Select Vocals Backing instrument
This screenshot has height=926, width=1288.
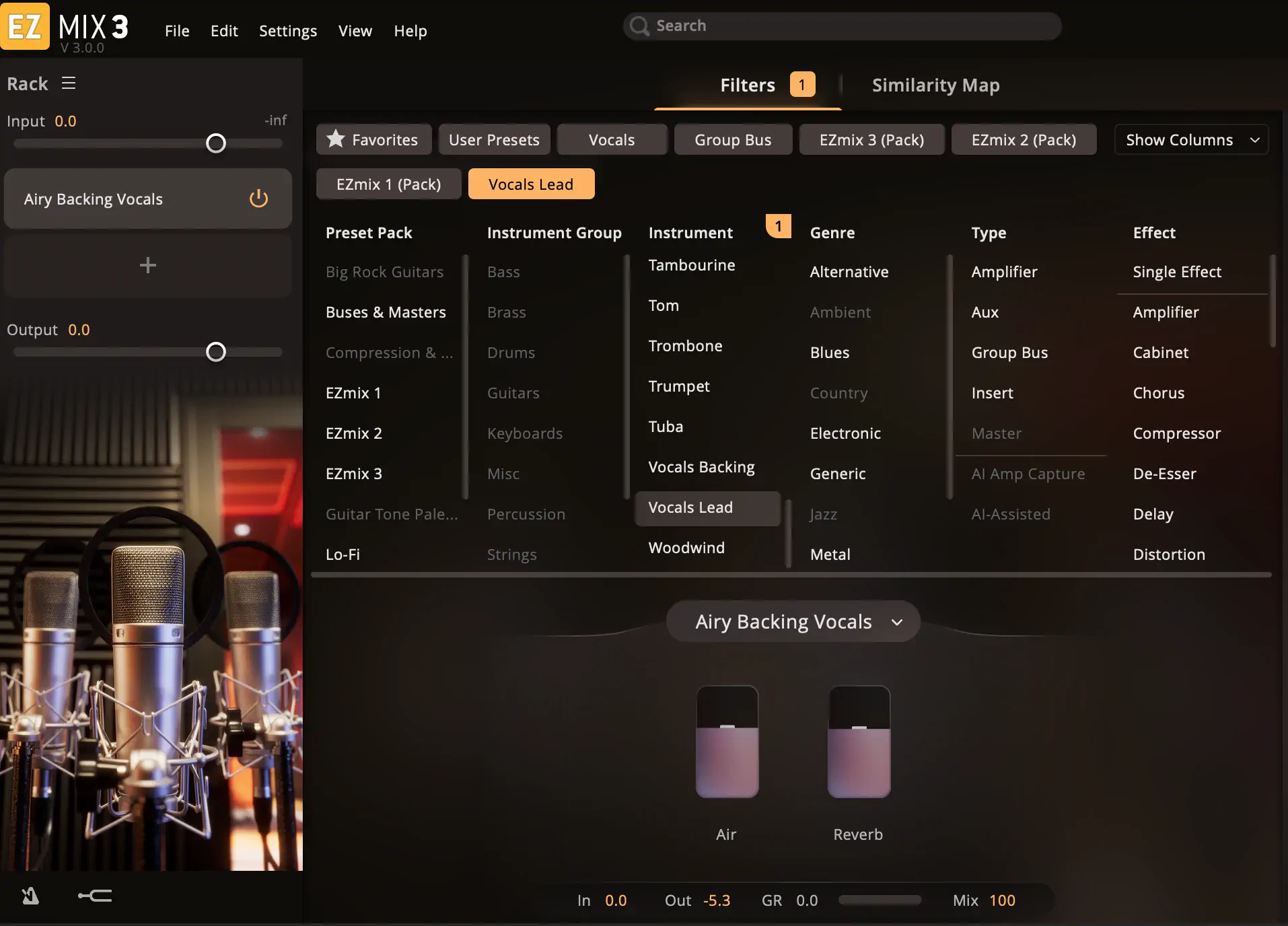point(701,467)
